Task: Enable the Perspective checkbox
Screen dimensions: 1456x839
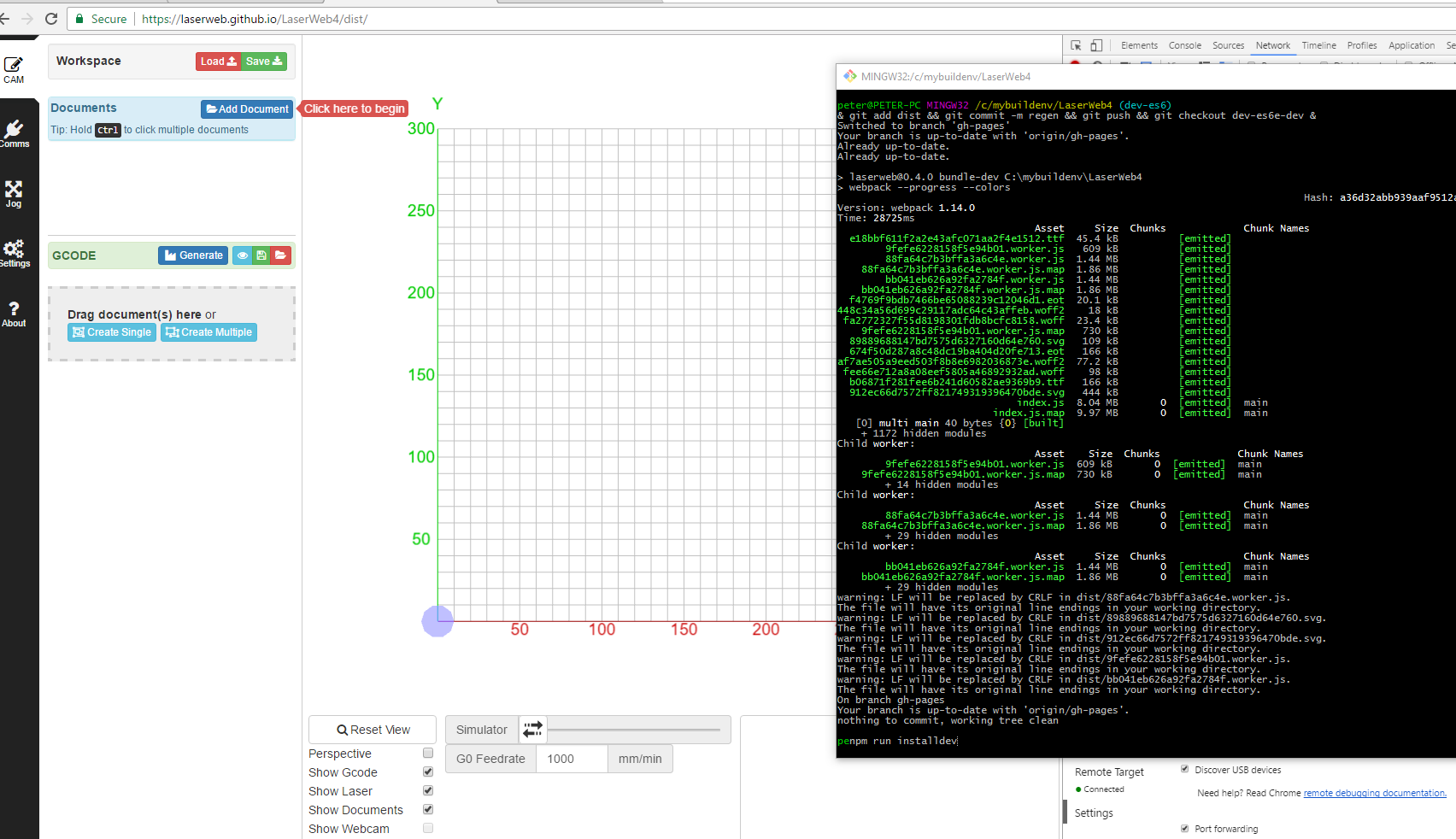Action: click(428, 754)
